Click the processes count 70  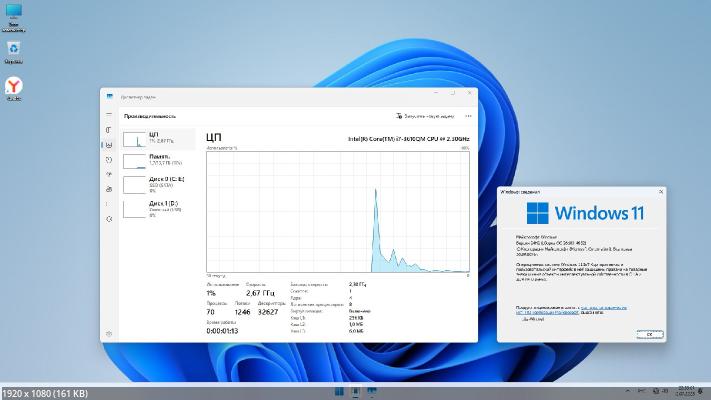click(x=210, y=312)
